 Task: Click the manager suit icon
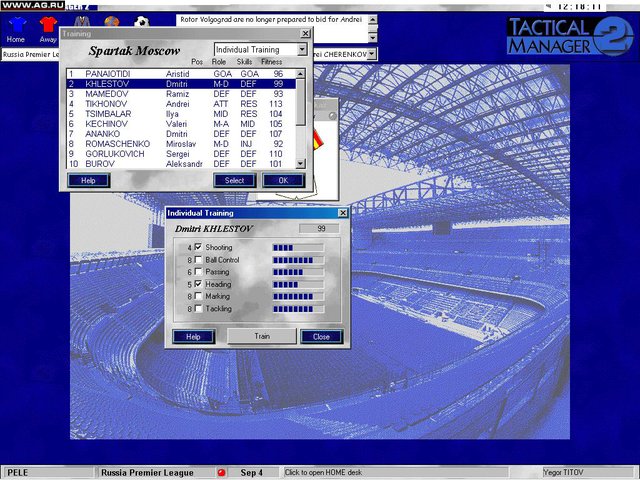83,22
